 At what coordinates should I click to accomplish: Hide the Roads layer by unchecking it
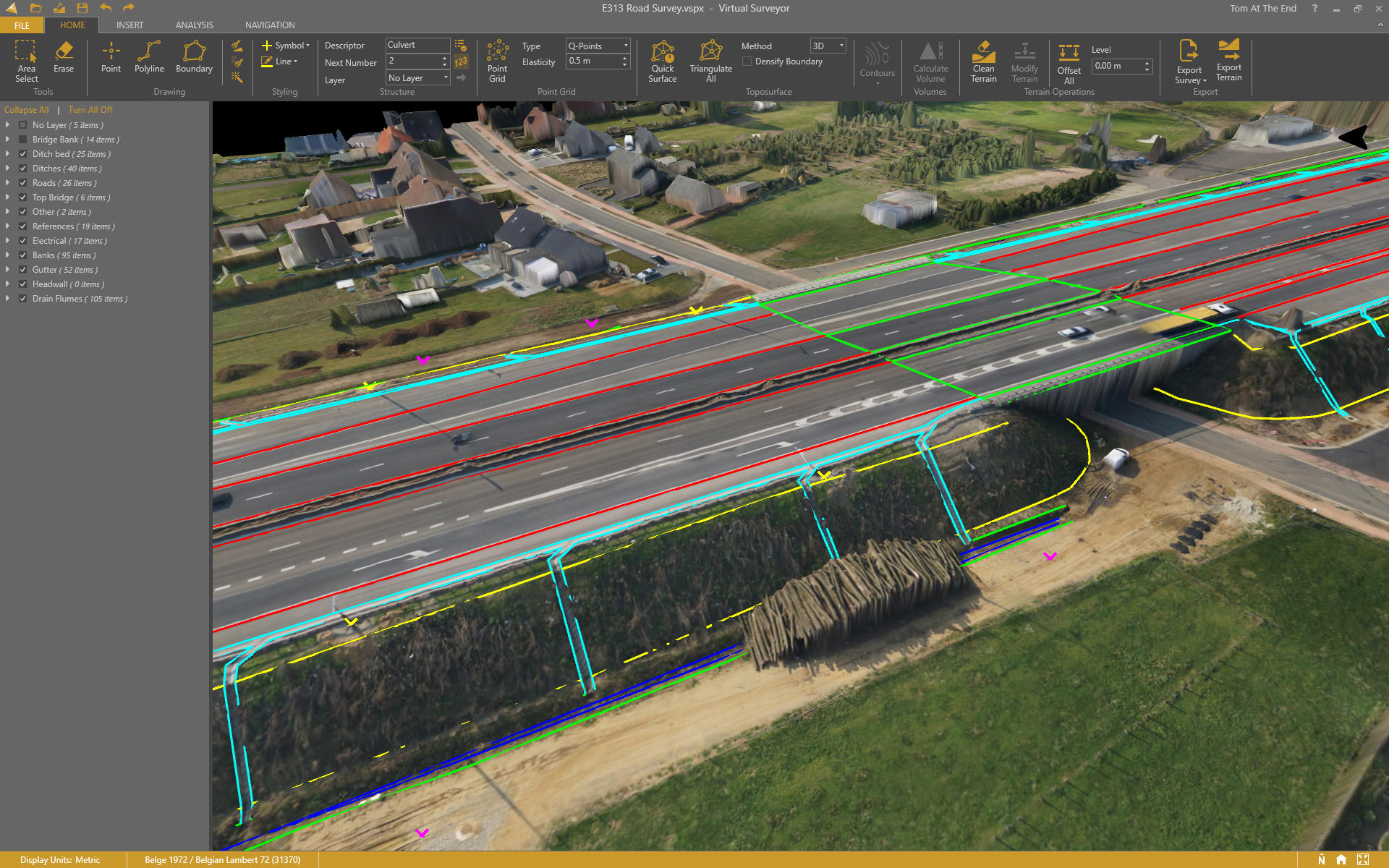[x=23, y=182]
